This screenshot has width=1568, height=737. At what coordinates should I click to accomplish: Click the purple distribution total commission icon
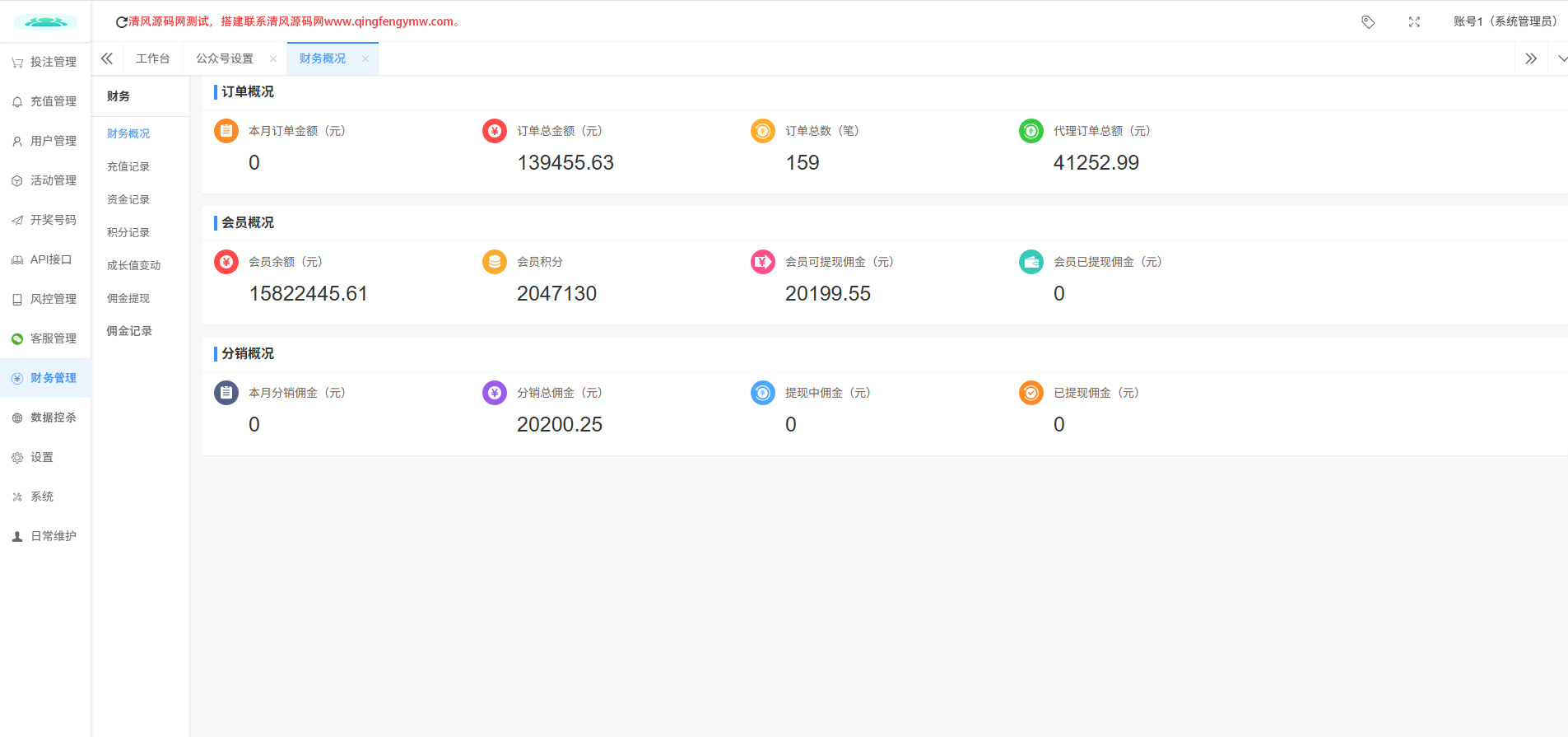pos(495,393)
